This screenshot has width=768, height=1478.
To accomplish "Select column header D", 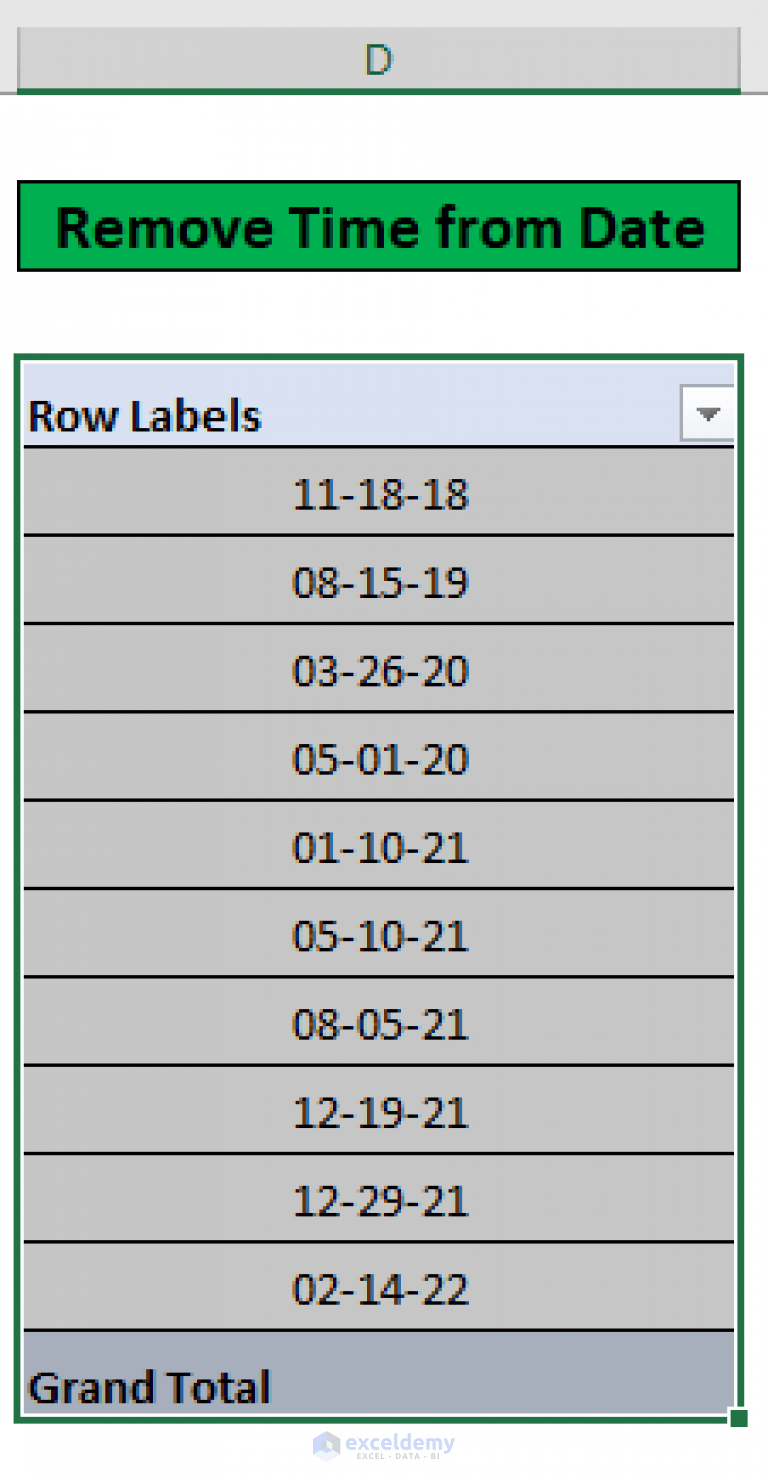I will (378, 58).
